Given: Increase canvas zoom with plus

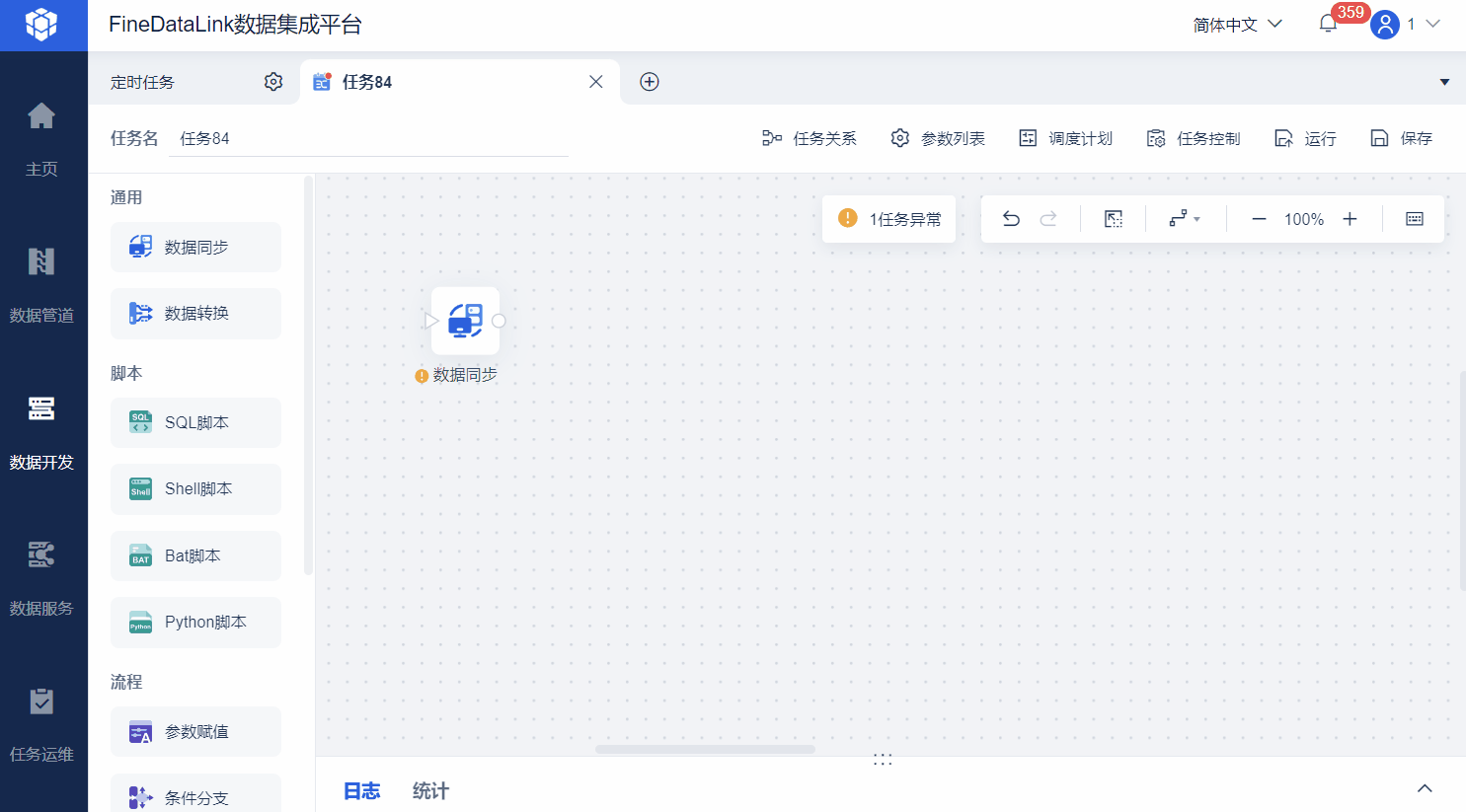Looking at the screenshot, I should coord(1350,219).
